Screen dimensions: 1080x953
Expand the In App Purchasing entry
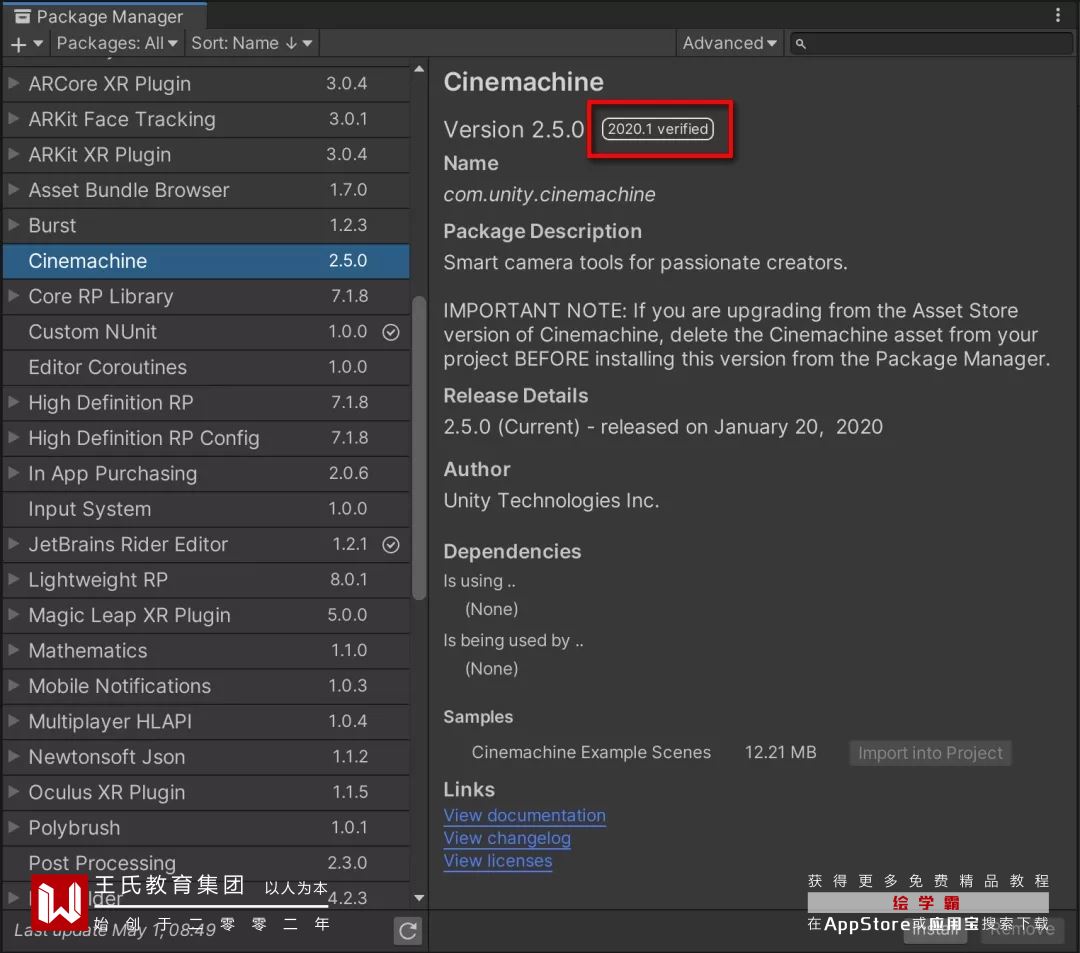(x=13, y=473)
